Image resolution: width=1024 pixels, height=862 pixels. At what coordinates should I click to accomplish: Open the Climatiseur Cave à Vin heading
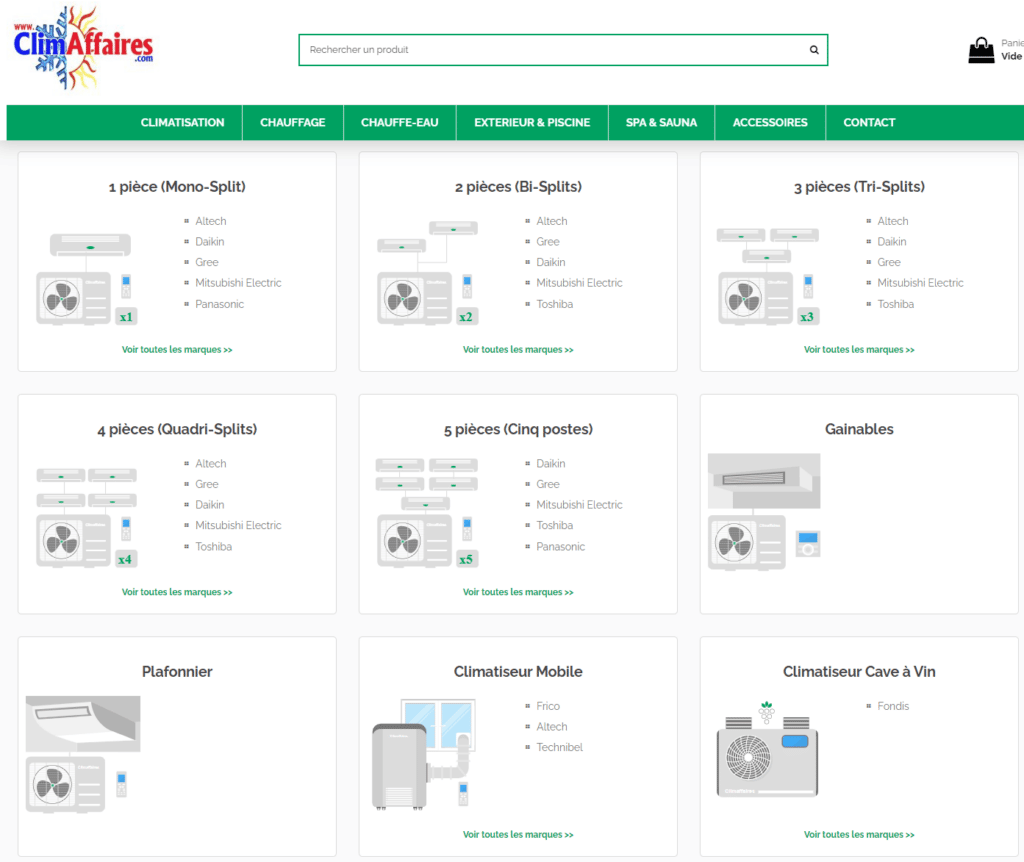pos(859,671)
